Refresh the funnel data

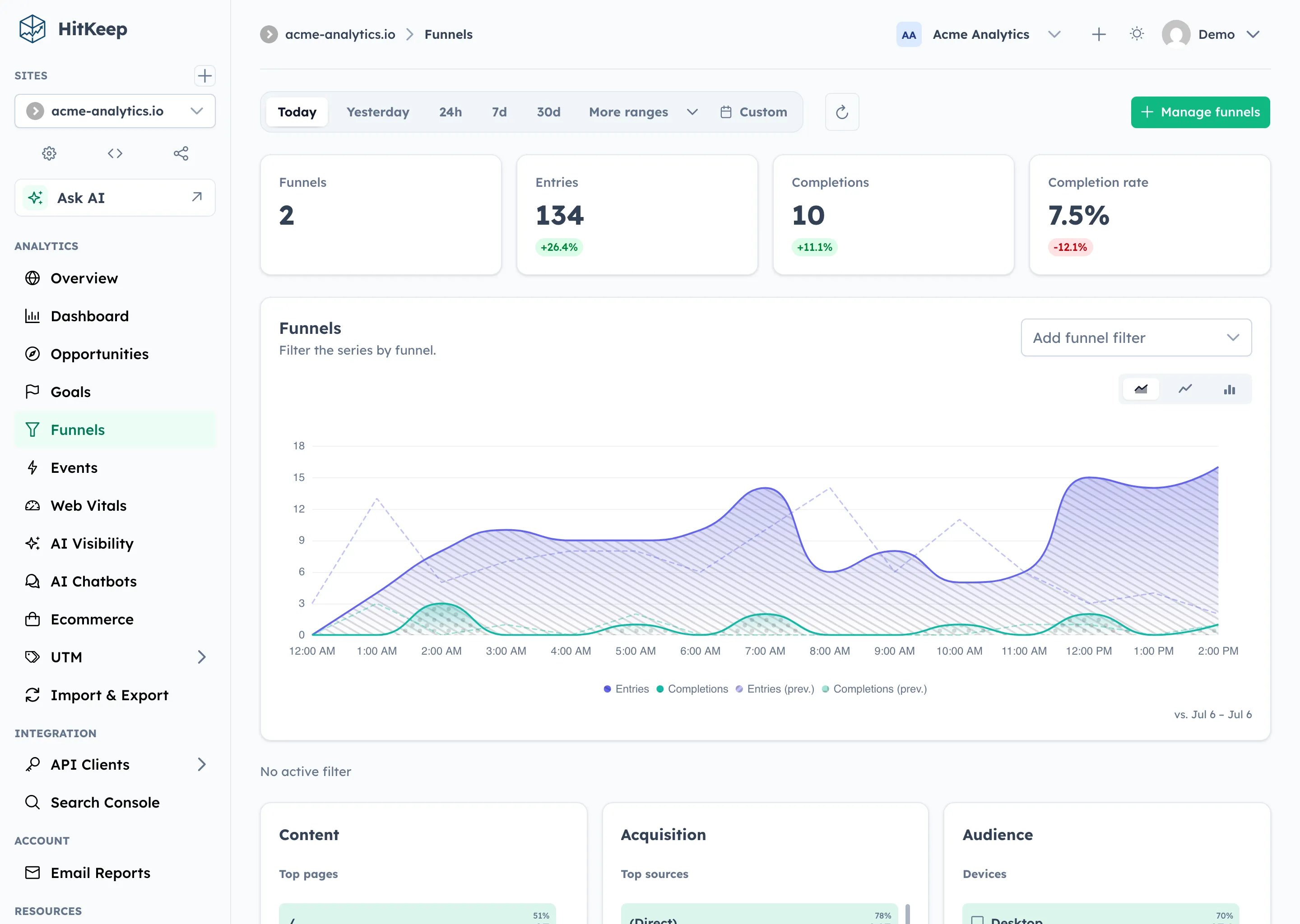(842, 112)
